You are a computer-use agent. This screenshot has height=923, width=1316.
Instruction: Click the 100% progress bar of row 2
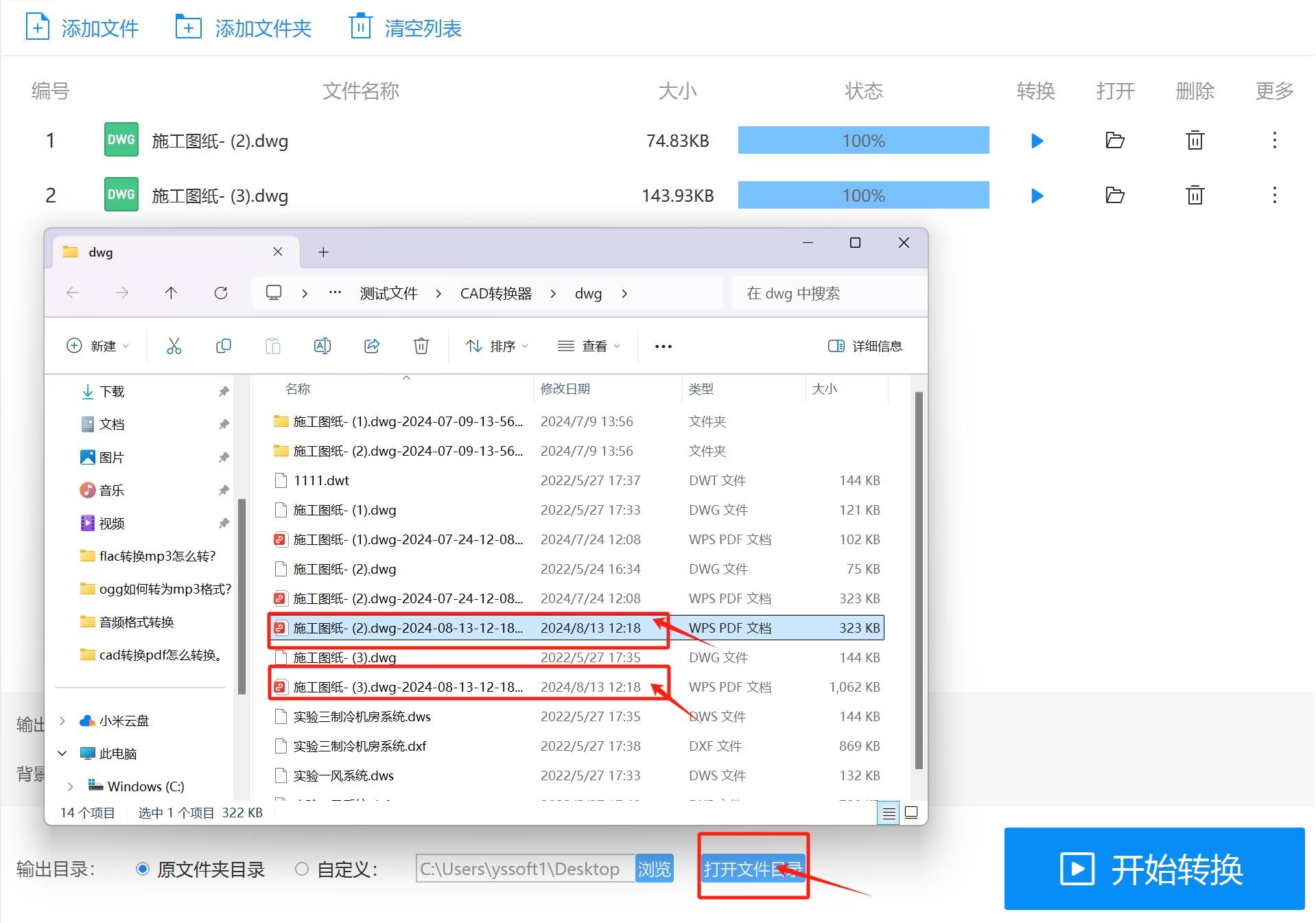pos(863,196)
